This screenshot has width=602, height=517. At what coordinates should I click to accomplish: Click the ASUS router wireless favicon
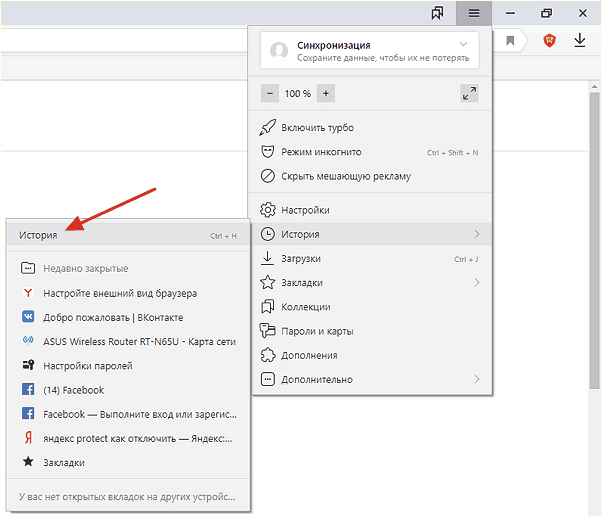pos(28,340)
